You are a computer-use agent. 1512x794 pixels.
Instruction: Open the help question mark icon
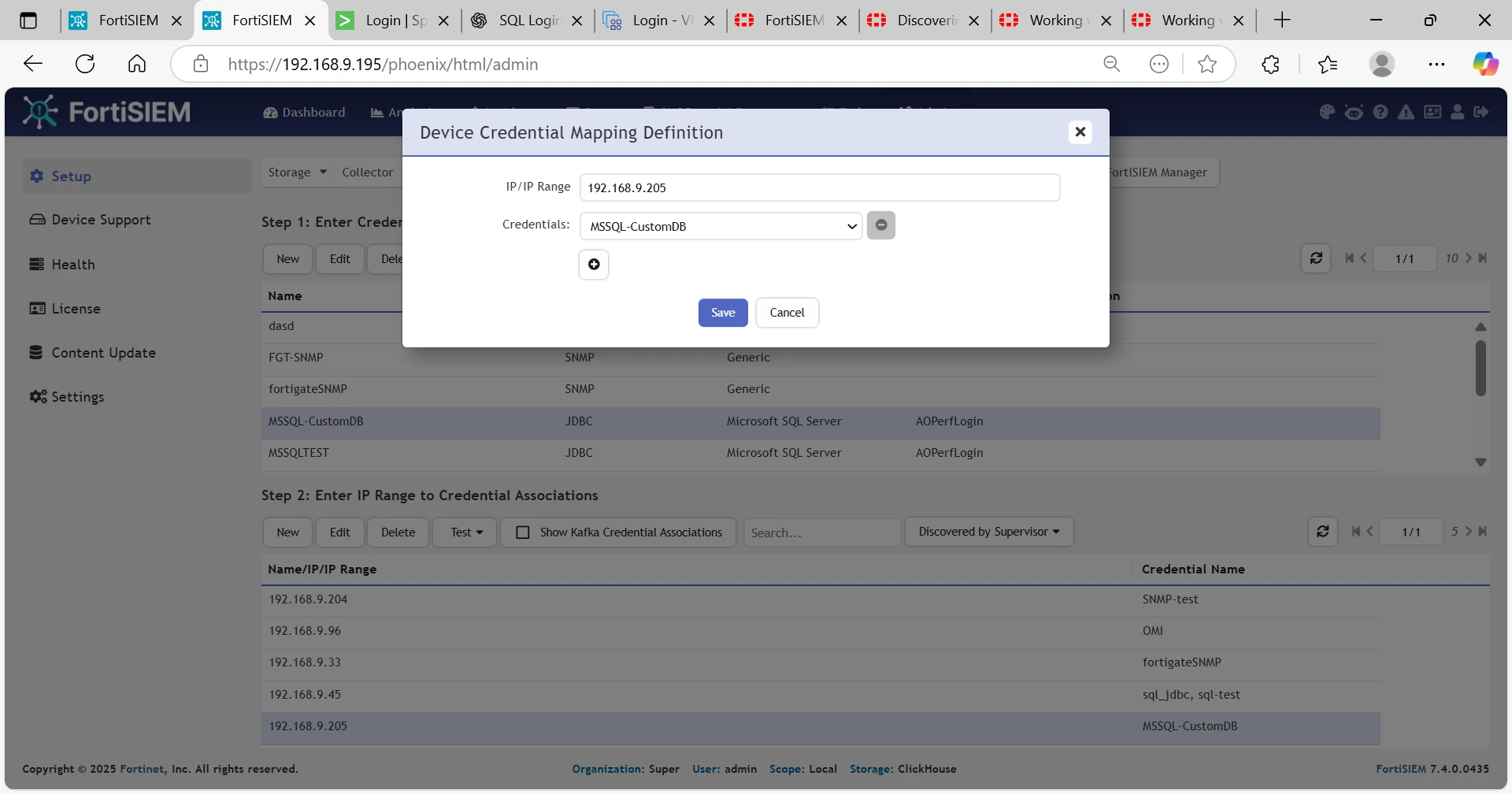pyautogui.click(x=1380, y=112)
